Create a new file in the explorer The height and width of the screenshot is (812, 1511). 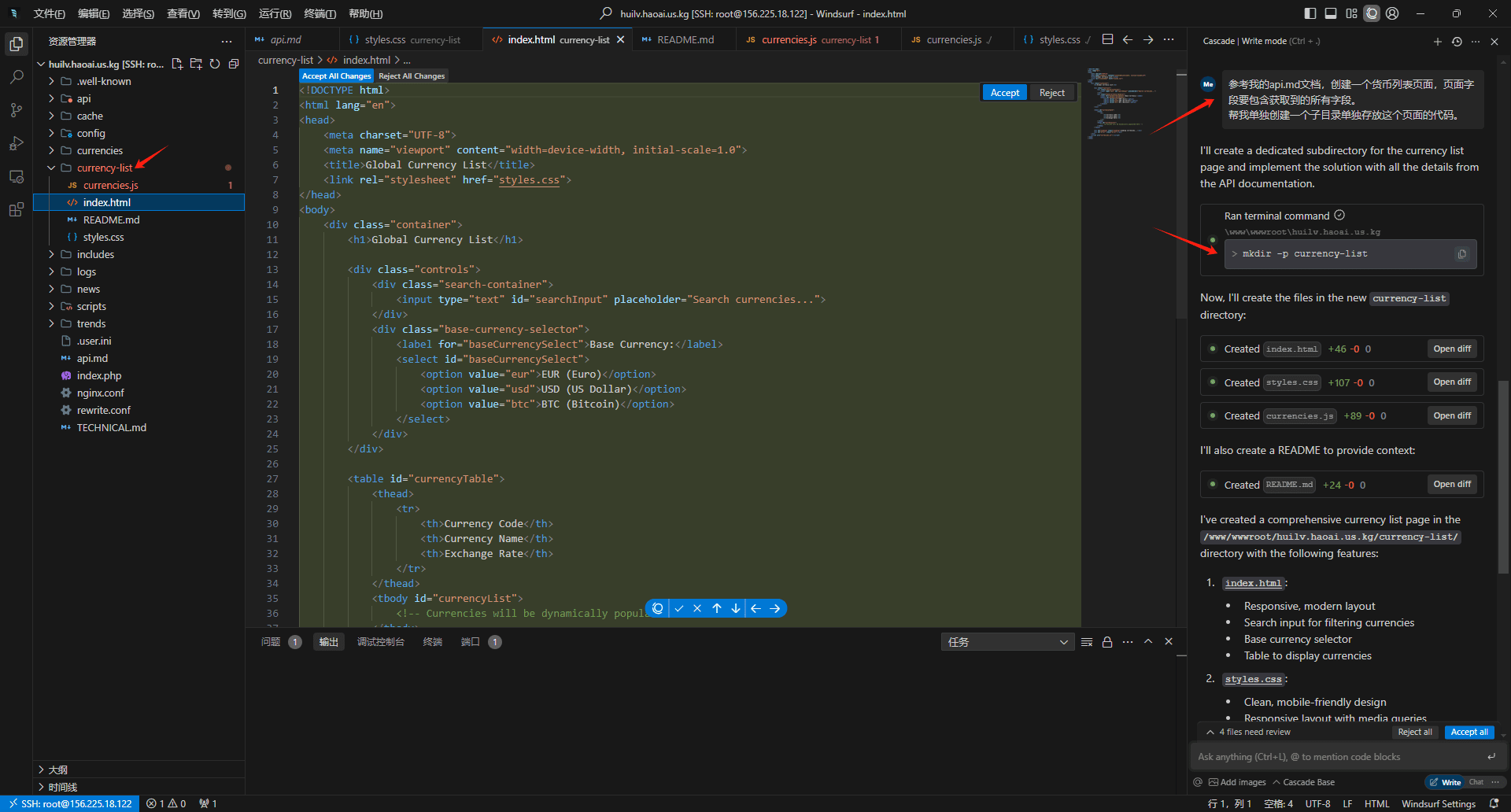pos(177,64)
